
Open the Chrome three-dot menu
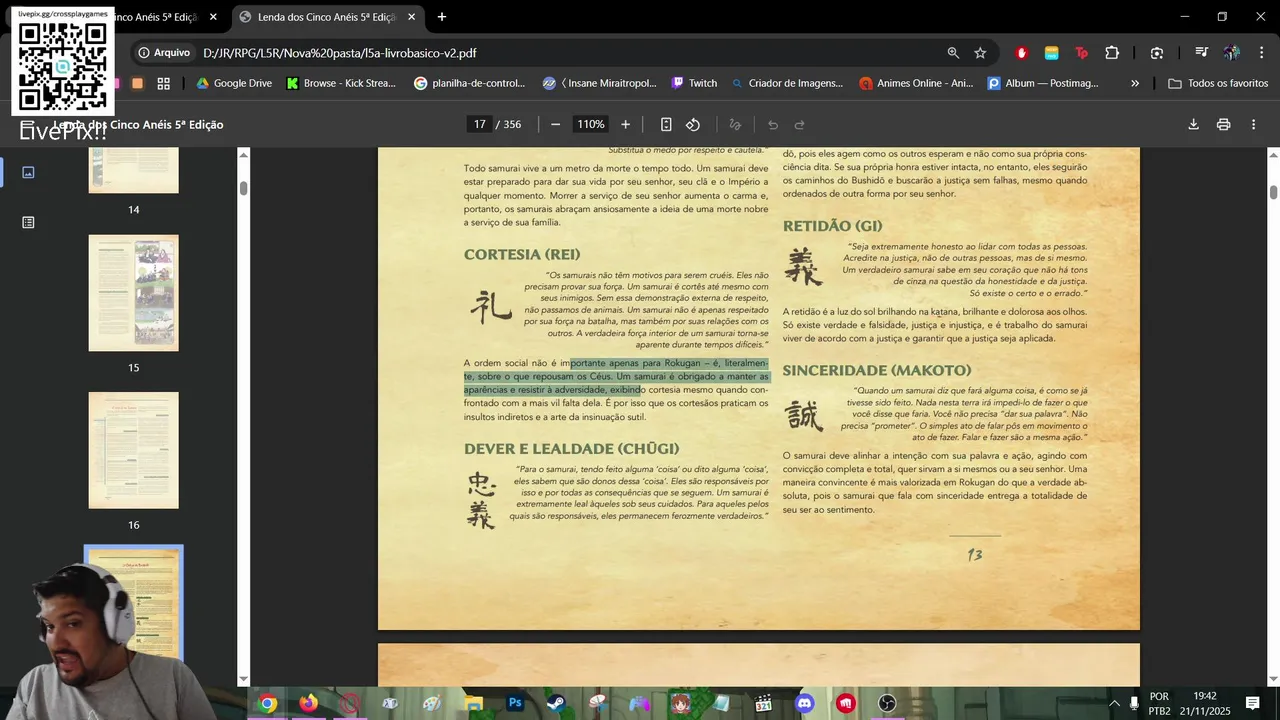tap(1260, 53)
